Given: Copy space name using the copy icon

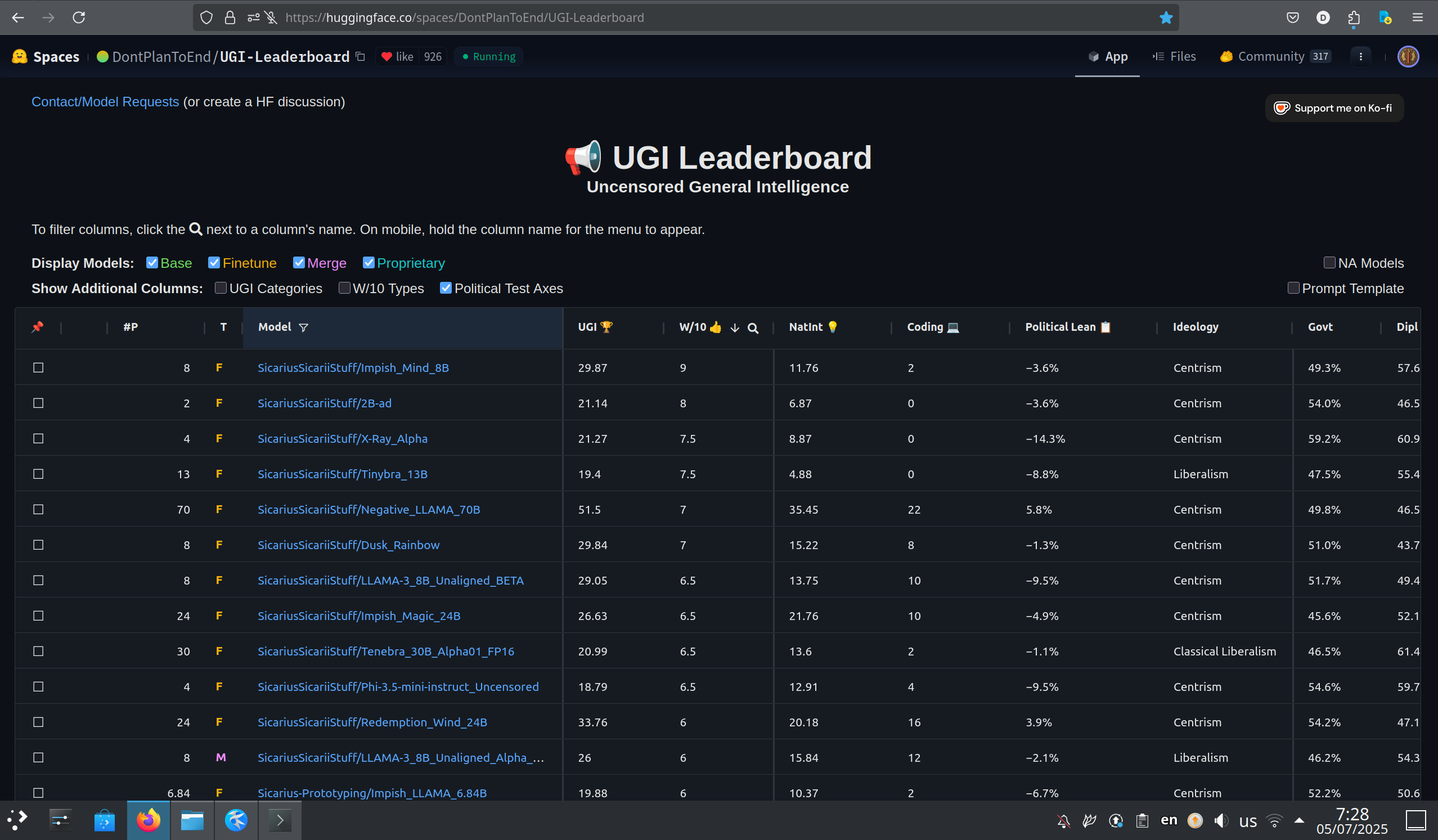Looking at the screenshot, I should (x=360, y=56).
